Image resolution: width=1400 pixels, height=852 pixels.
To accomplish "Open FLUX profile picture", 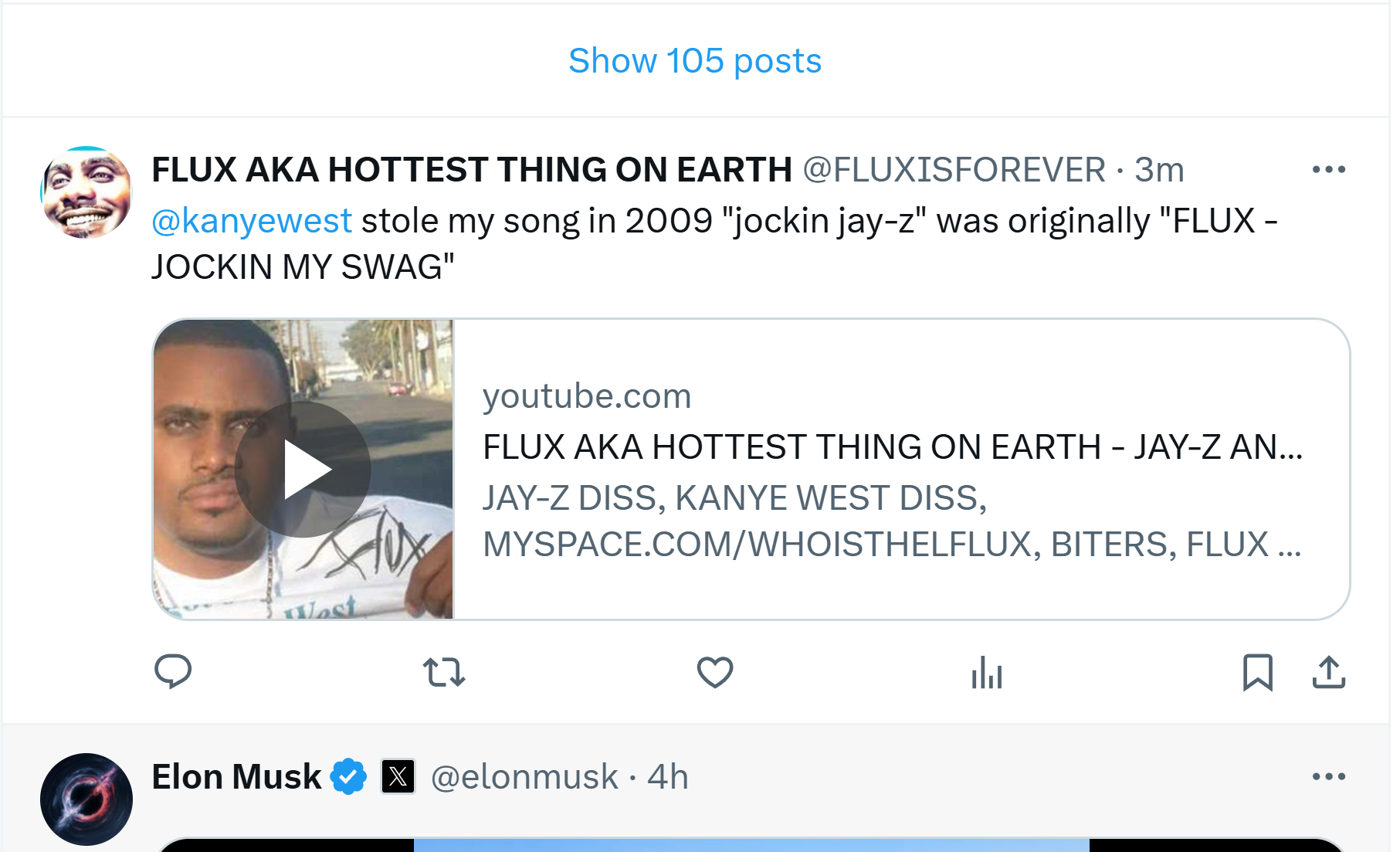I will click(x=86, y=192).
